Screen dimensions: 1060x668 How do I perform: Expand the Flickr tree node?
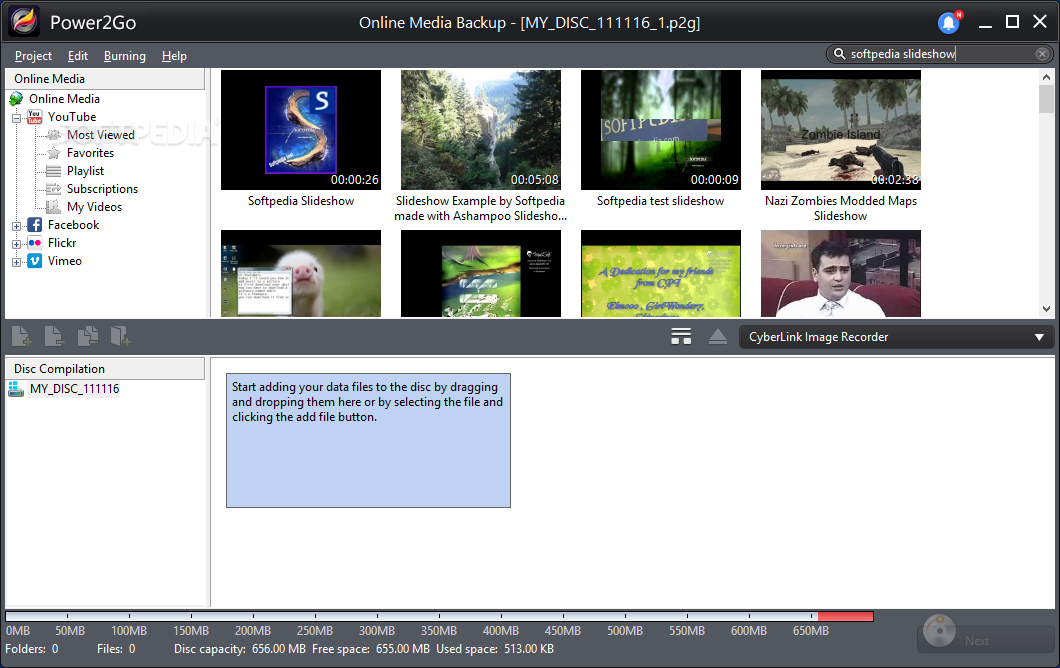[x=16, y=244]
